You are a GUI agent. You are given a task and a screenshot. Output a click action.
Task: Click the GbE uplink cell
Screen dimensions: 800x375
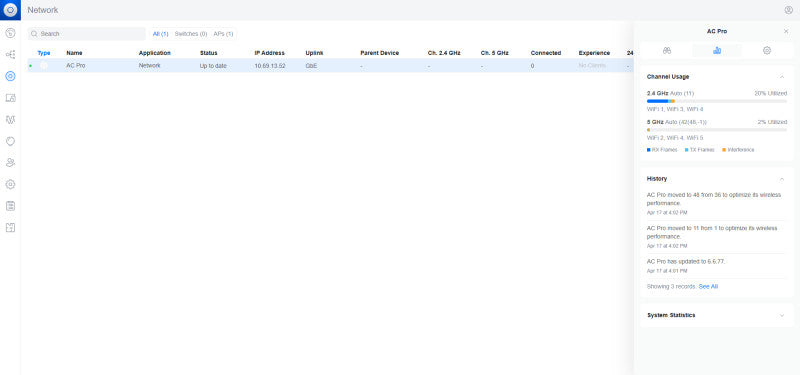311,66
